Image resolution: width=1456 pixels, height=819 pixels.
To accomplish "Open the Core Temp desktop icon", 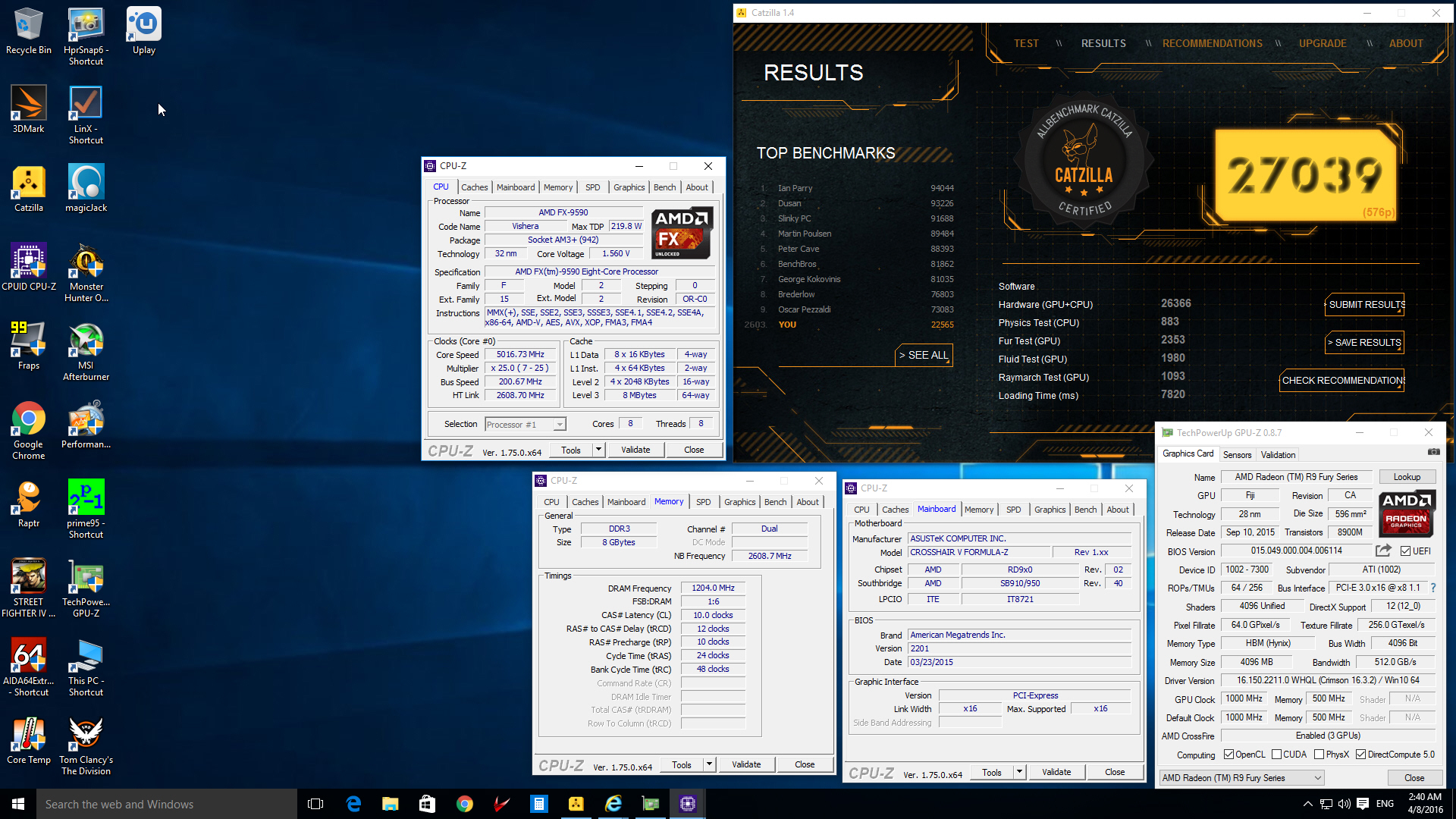I will pyautogui.click(x=28, y=741).
